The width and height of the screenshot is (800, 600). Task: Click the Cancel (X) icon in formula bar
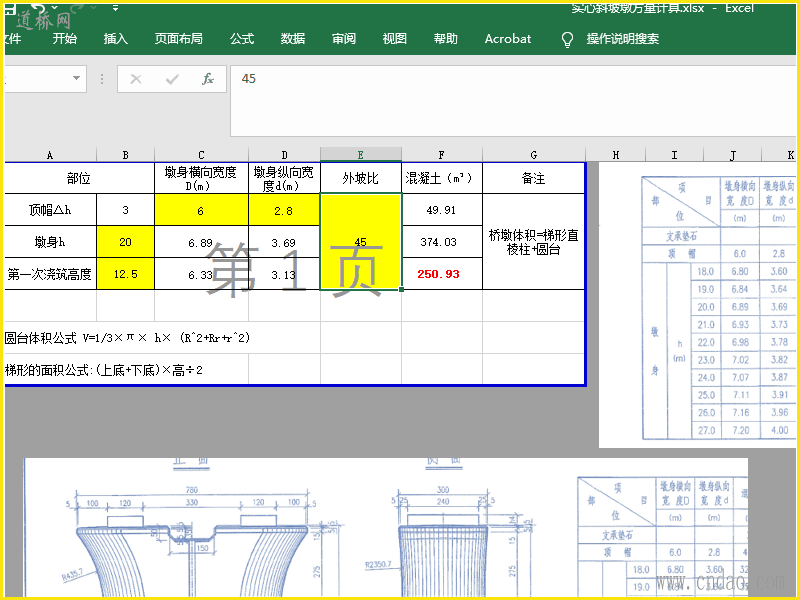point(136,79)
